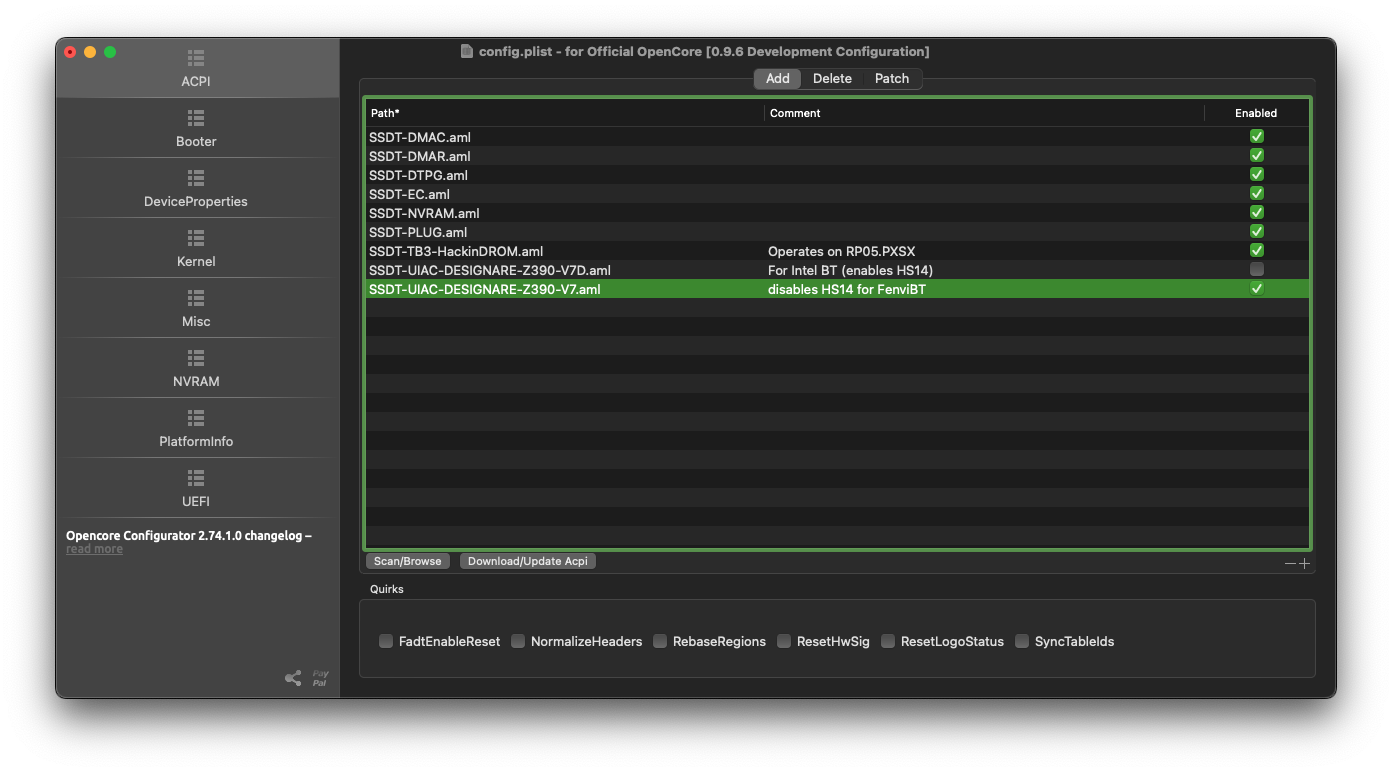Turn on the RebaseRegions quirk

click(660, 642)
